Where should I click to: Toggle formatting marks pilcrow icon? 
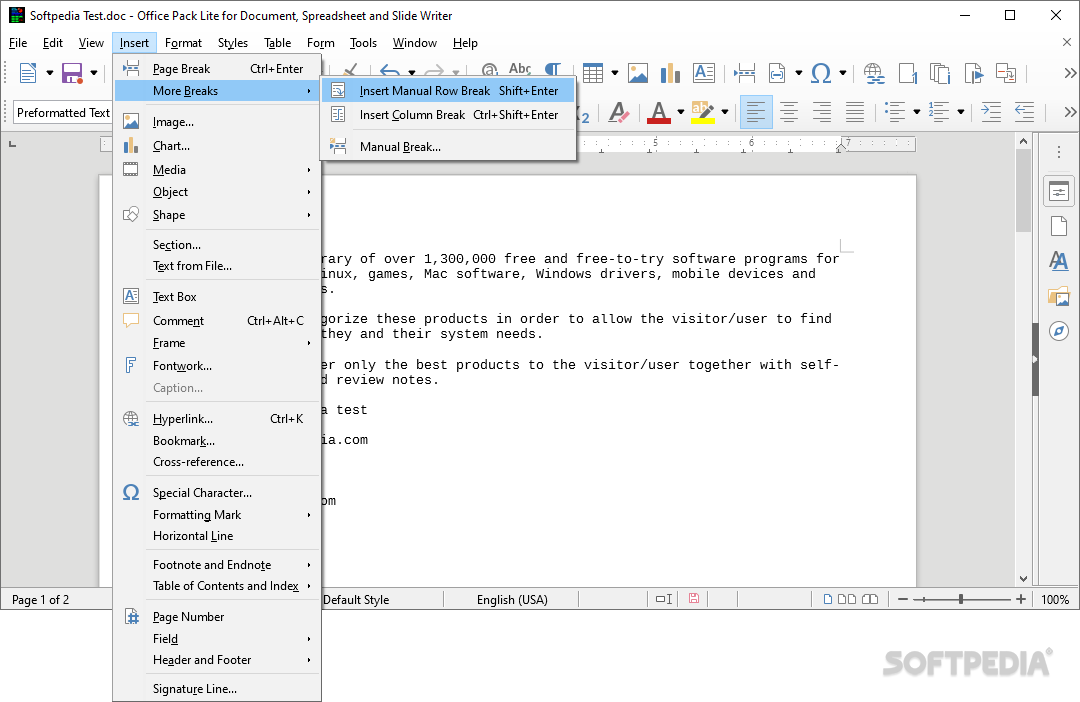click(x=553, y=69)
